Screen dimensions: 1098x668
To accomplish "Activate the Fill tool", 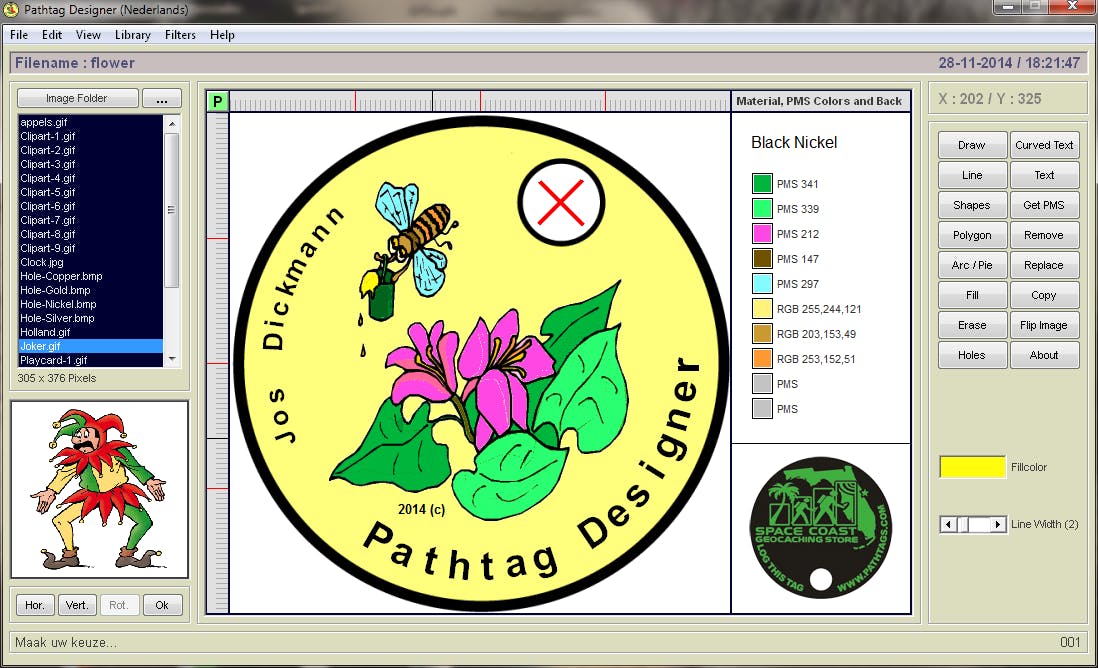I will pos(971,294).
